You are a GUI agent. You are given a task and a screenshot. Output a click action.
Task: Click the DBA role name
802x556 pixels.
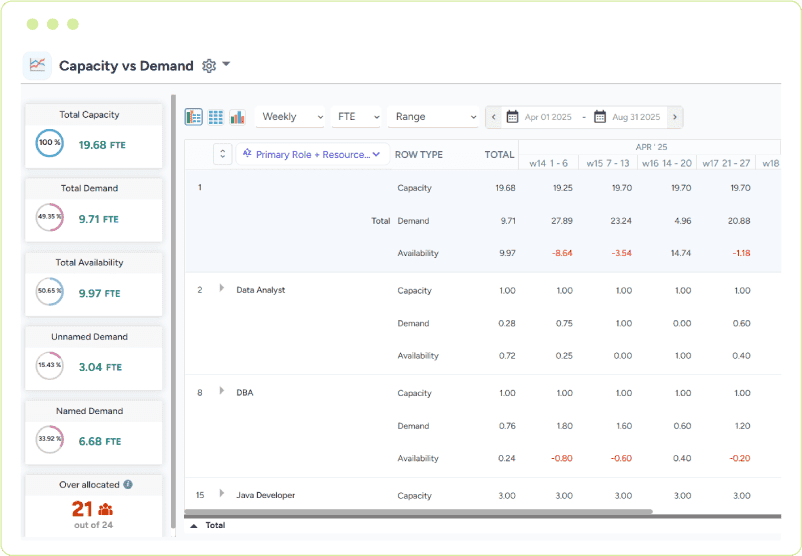(x=244, y=393)
